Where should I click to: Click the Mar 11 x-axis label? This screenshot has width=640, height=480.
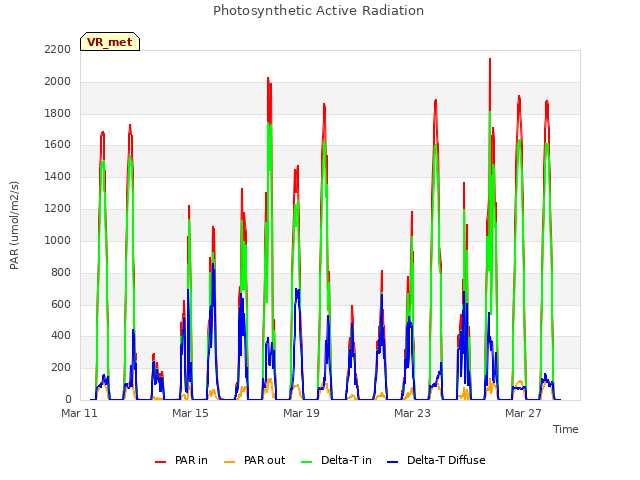(x=80, y=413)
